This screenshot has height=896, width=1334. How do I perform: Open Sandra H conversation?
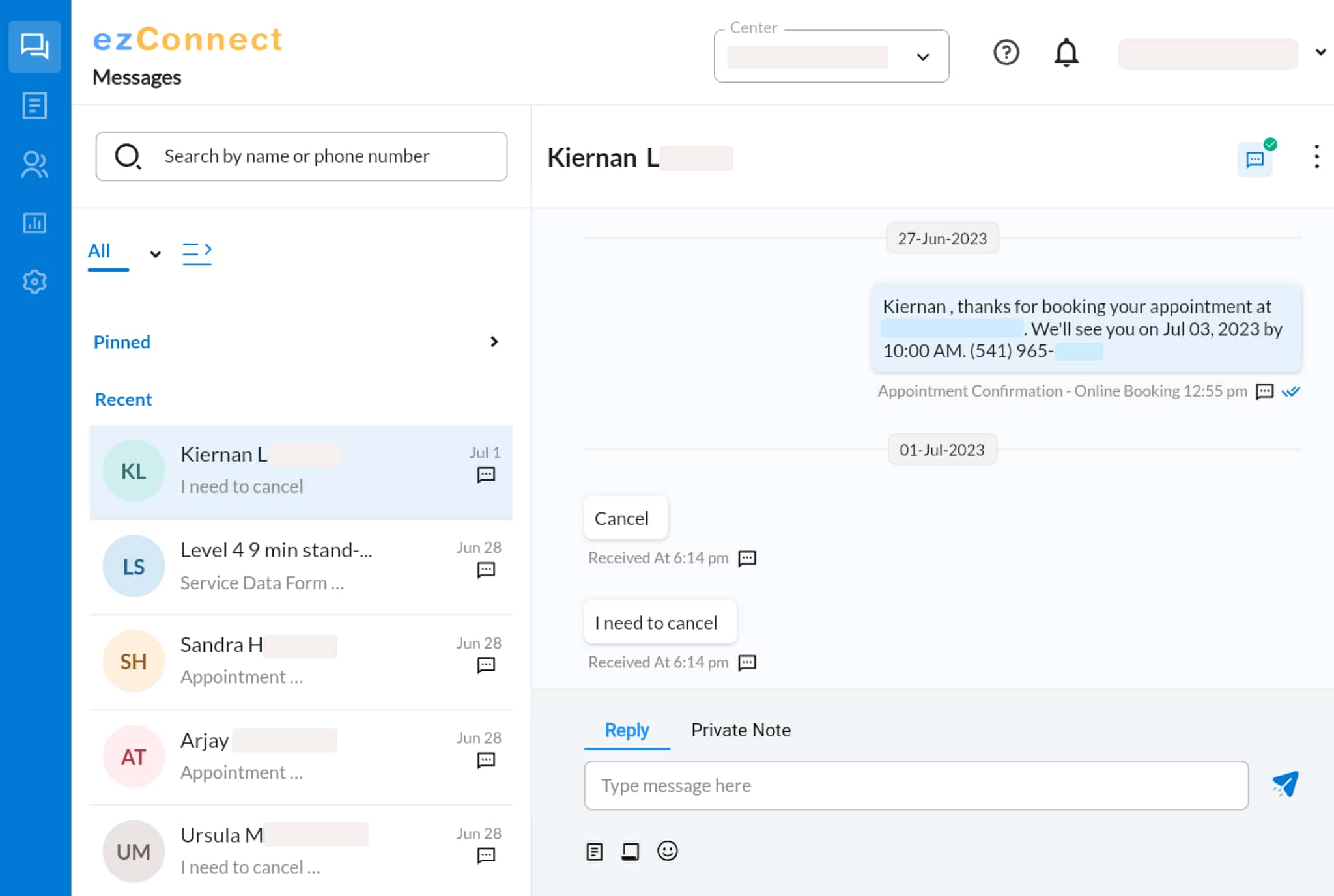point(301,662)
